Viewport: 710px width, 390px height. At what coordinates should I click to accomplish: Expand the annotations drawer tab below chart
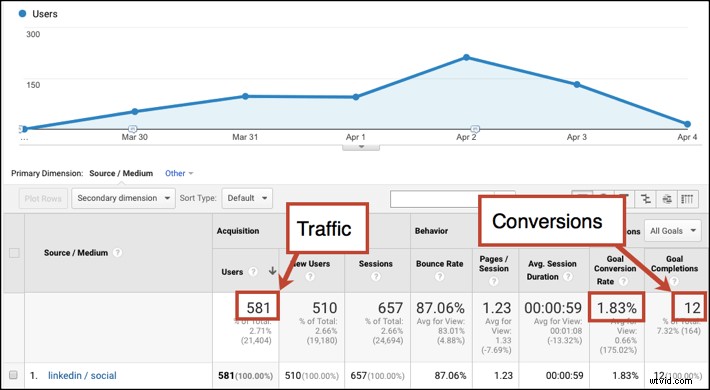361,147
